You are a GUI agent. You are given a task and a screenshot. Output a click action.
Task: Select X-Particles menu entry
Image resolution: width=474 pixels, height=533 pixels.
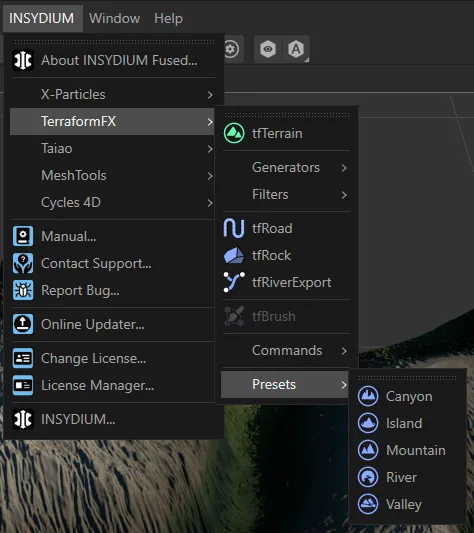tap(113, 94)
